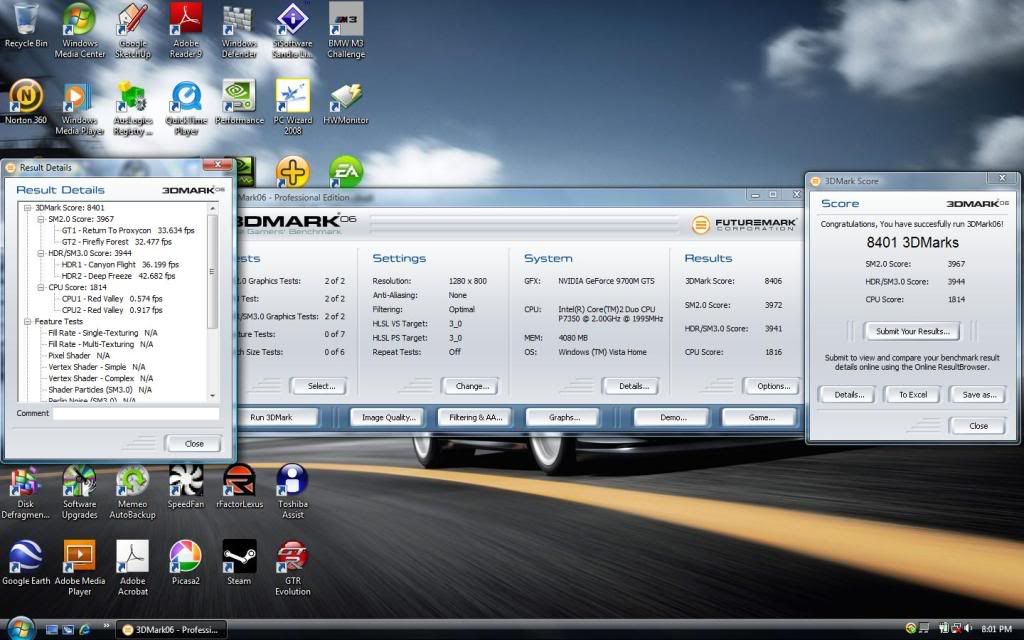Select the NVIDIA Performance desktop icon
The image size is (1024, 640).
(x=239, y=102)
